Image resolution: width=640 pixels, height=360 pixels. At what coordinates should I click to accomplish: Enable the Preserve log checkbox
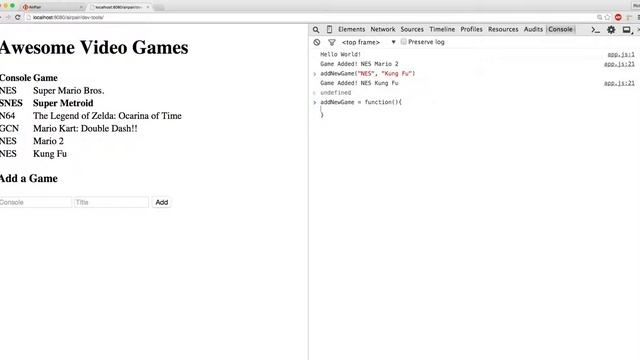(x=404, y=42)
